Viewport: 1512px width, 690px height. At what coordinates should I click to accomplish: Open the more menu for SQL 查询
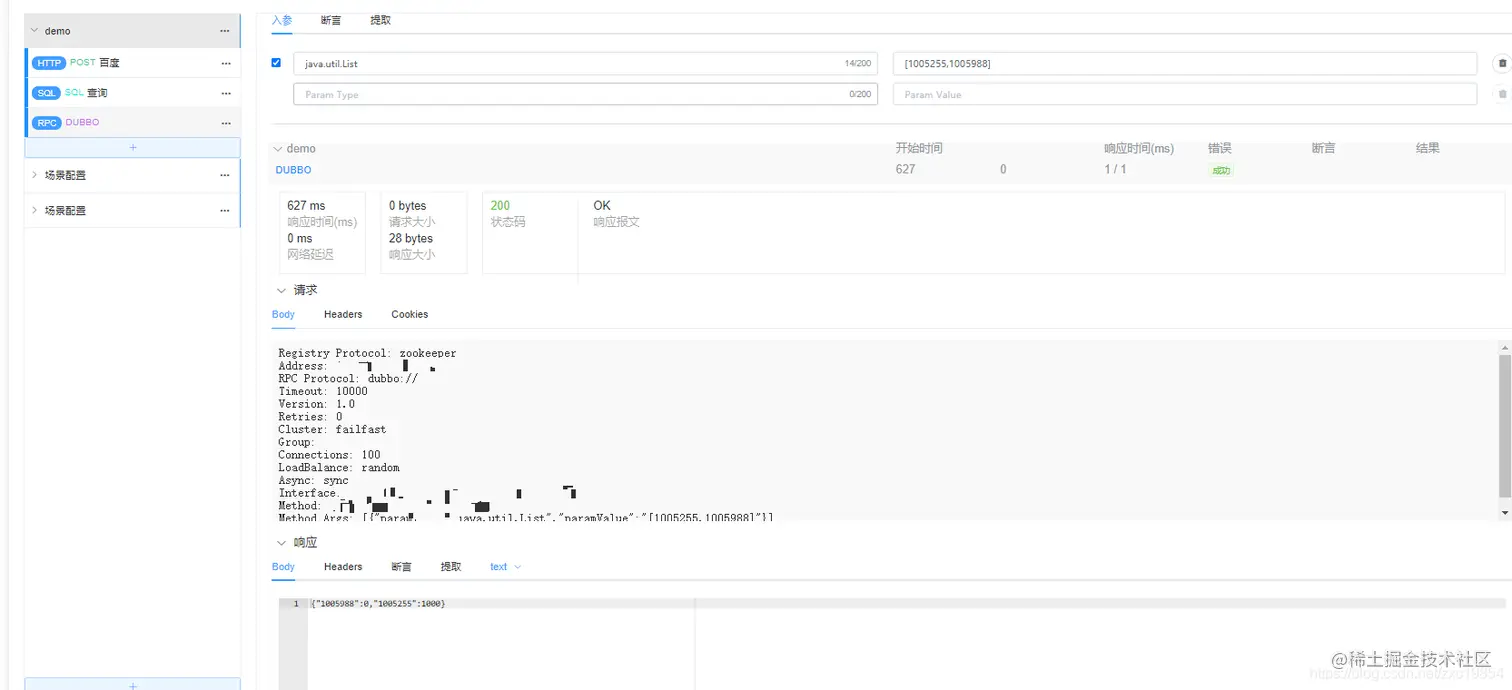click(x=225, y=93)
